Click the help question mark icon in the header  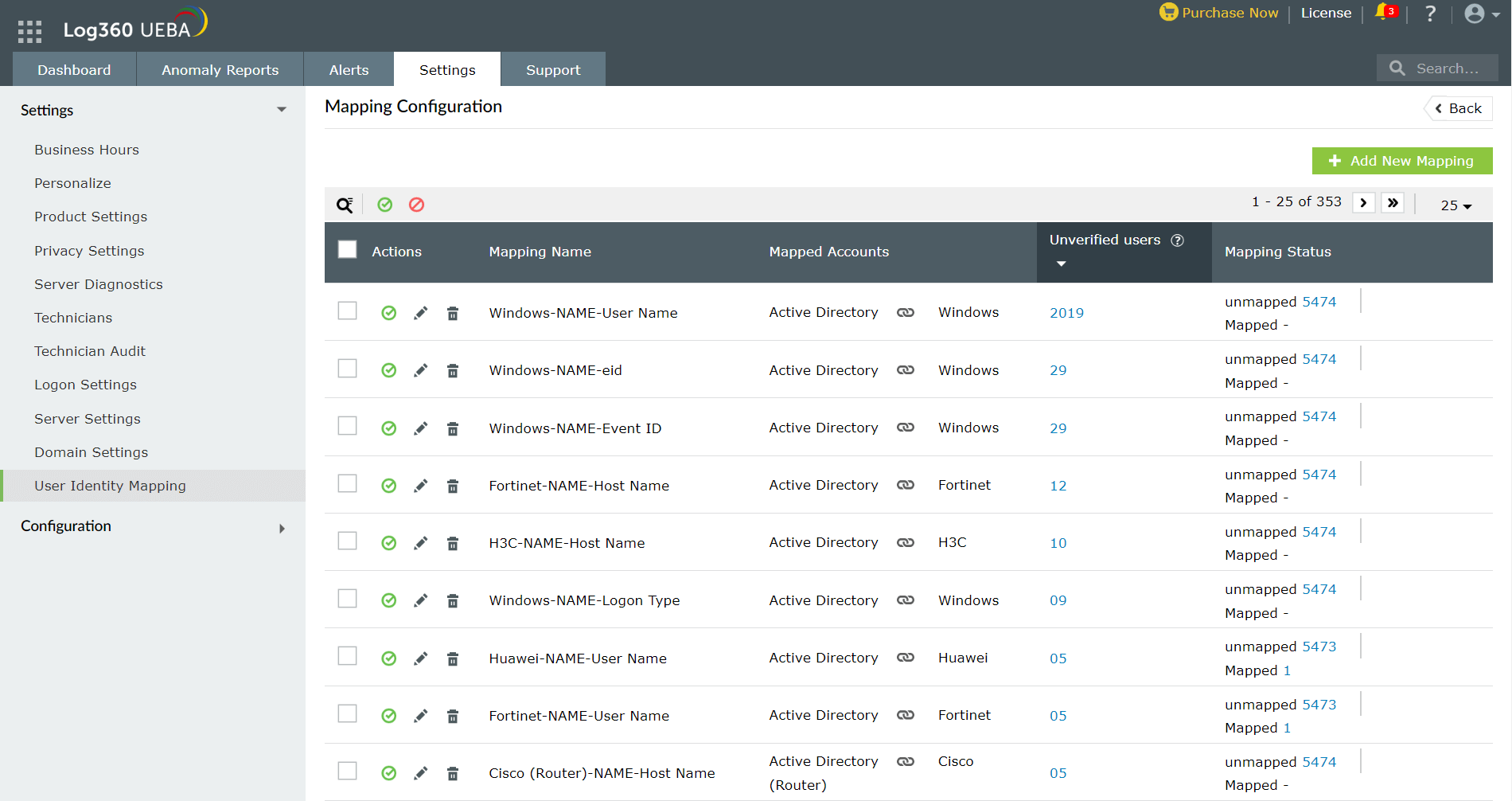(x=1430, y=14)
